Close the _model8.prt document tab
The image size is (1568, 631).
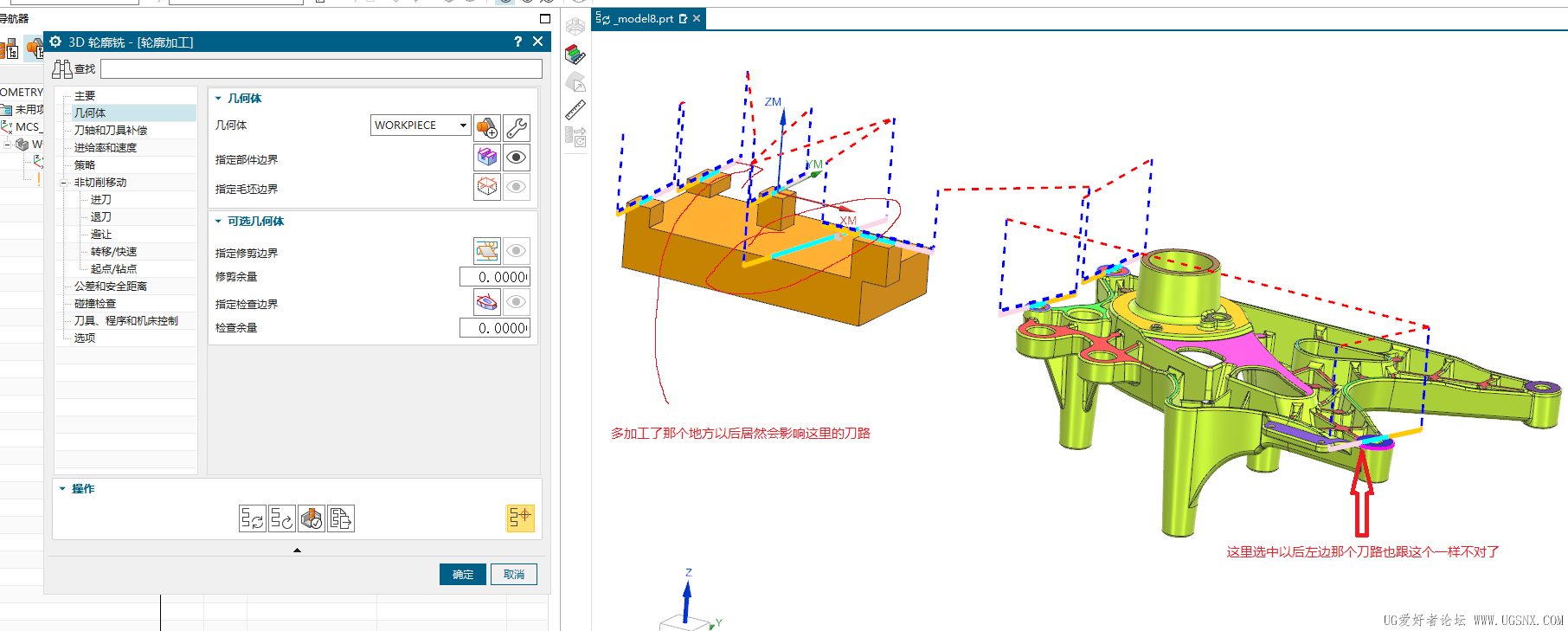pyautogui.click(x=697, y=18)
